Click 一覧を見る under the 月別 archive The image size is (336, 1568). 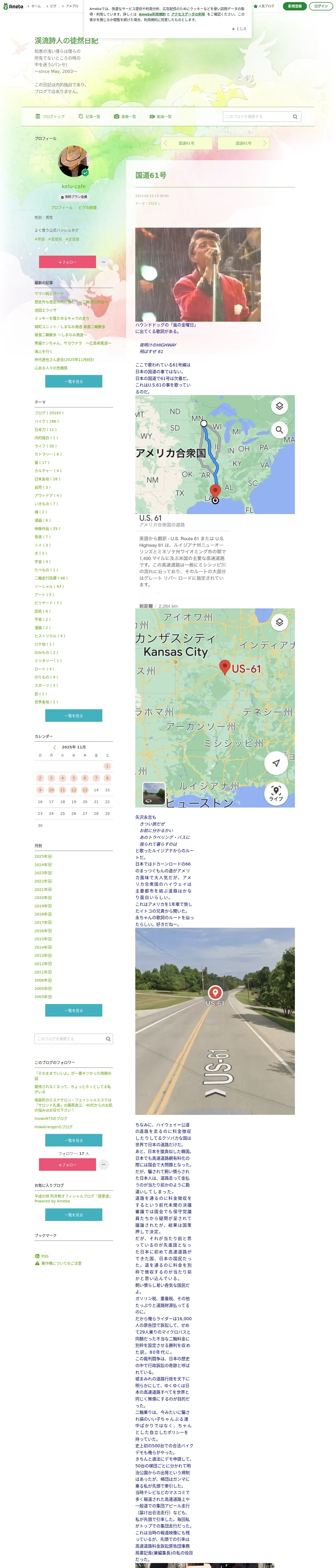74,1010
